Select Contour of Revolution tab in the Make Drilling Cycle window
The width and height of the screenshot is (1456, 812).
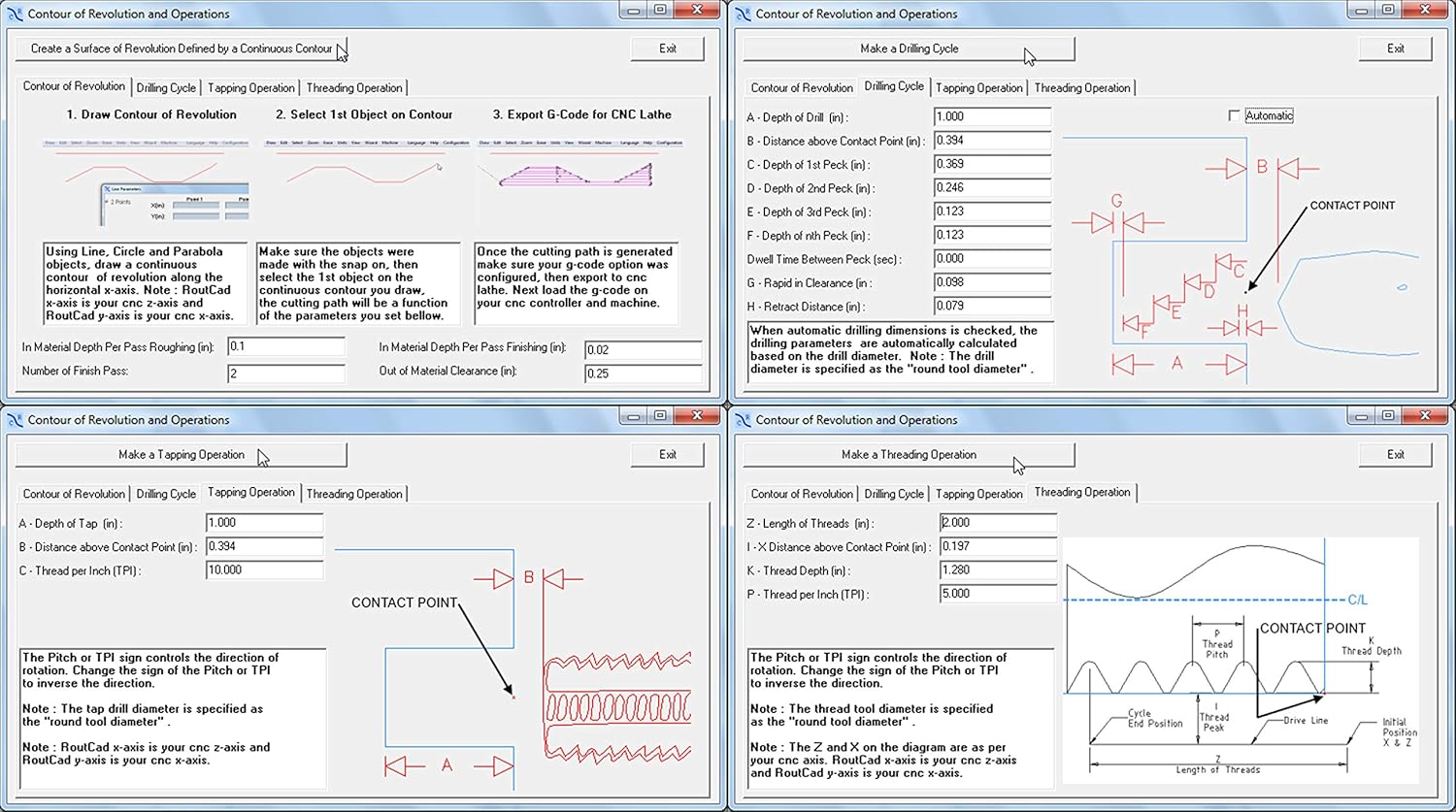(x=802, y=88)
